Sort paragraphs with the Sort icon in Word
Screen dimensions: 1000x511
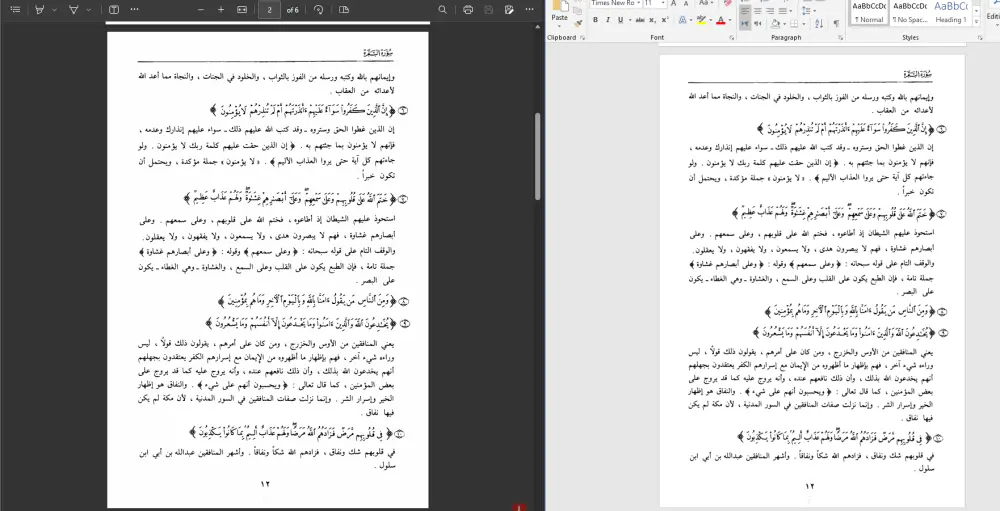pos(819,24)
